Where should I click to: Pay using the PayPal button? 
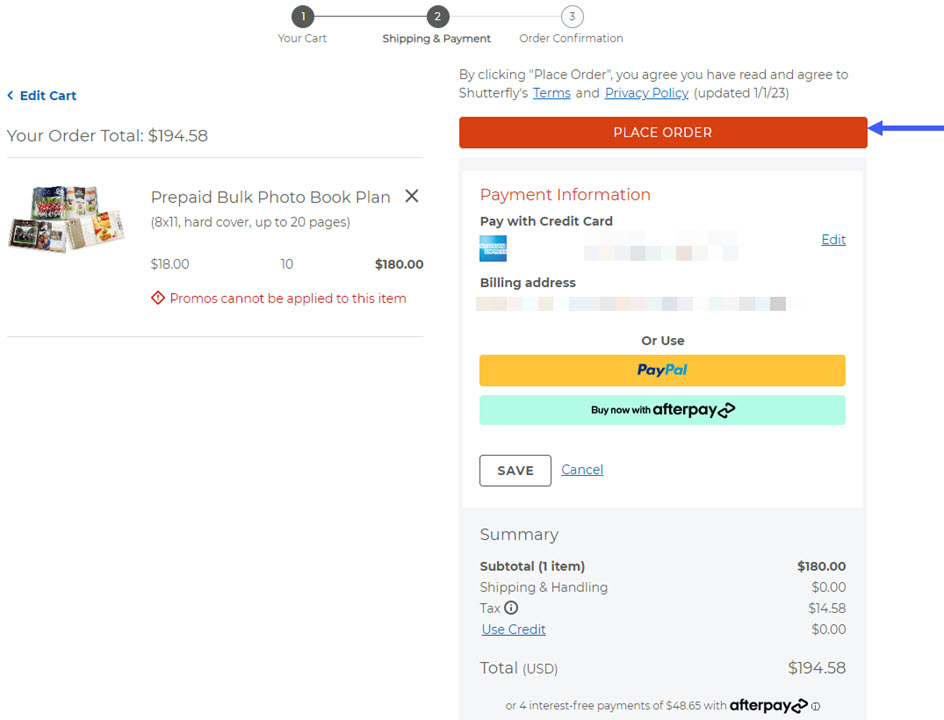pyautogui.click(x=662, y=370)
